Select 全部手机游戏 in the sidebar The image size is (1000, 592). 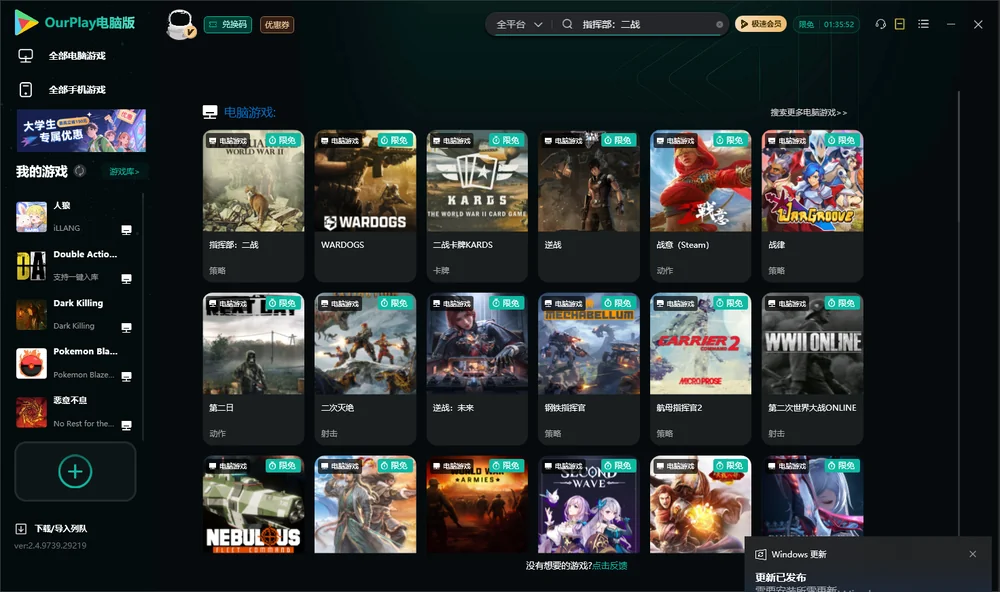point(77,89)
